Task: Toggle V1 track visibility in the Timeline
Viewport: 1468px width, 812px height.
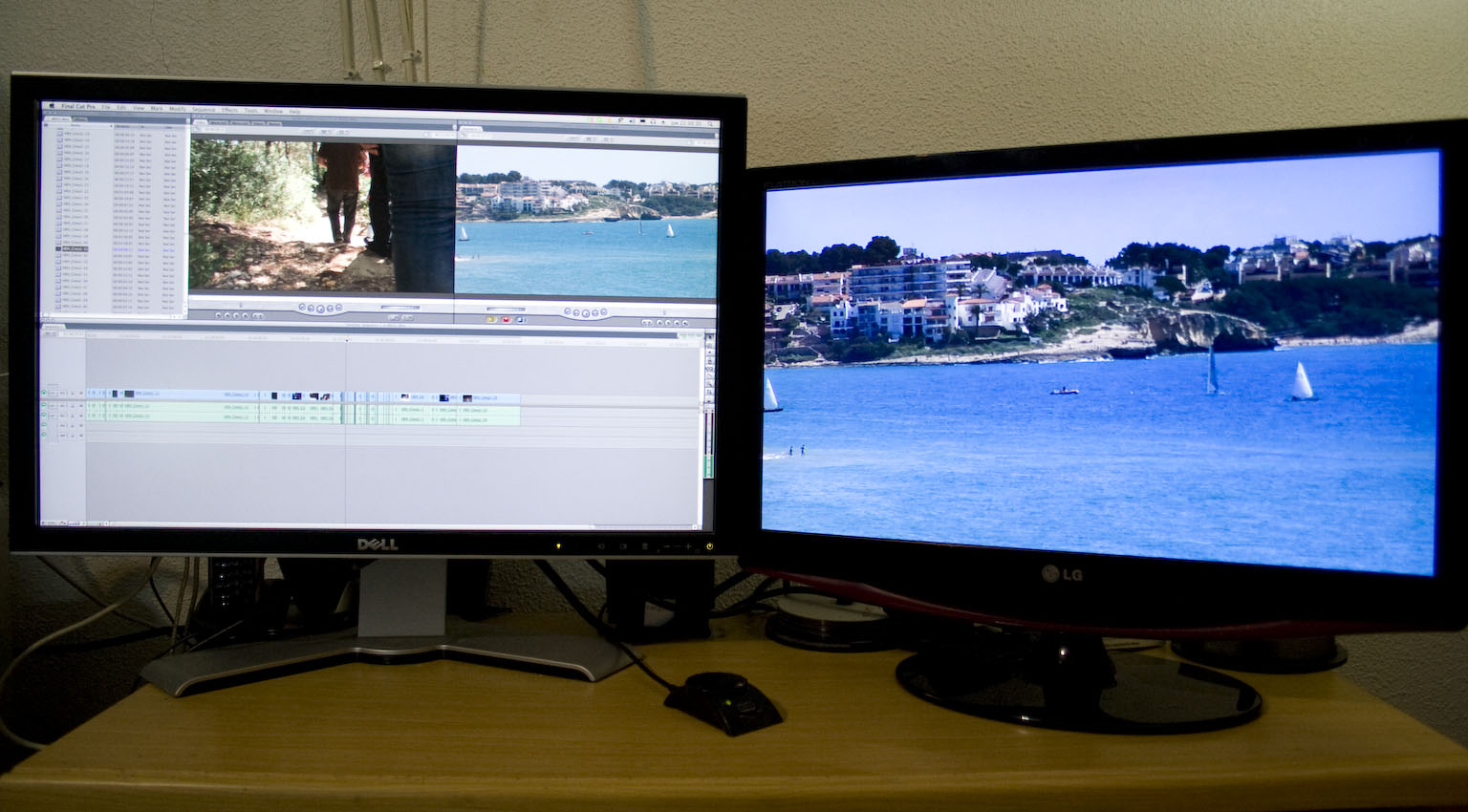Action: tap(44, 393)
